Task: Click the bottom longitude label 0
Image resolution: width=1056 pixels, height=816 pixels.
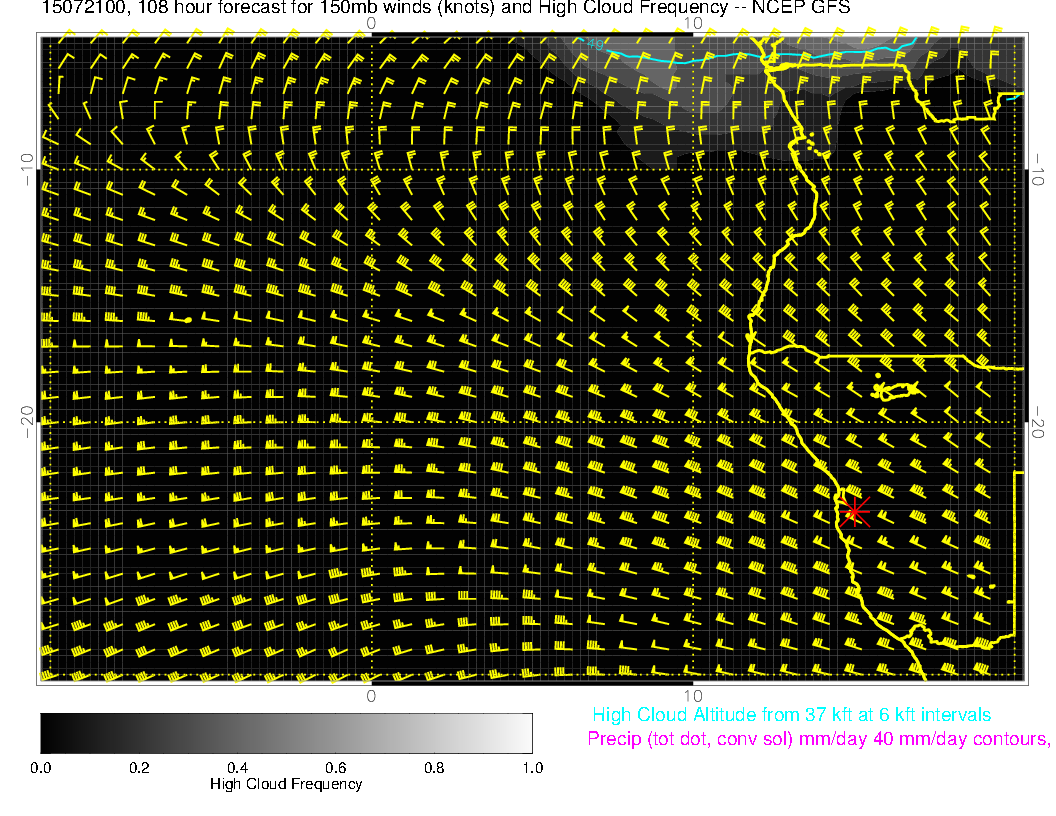Action: [370, 695]
